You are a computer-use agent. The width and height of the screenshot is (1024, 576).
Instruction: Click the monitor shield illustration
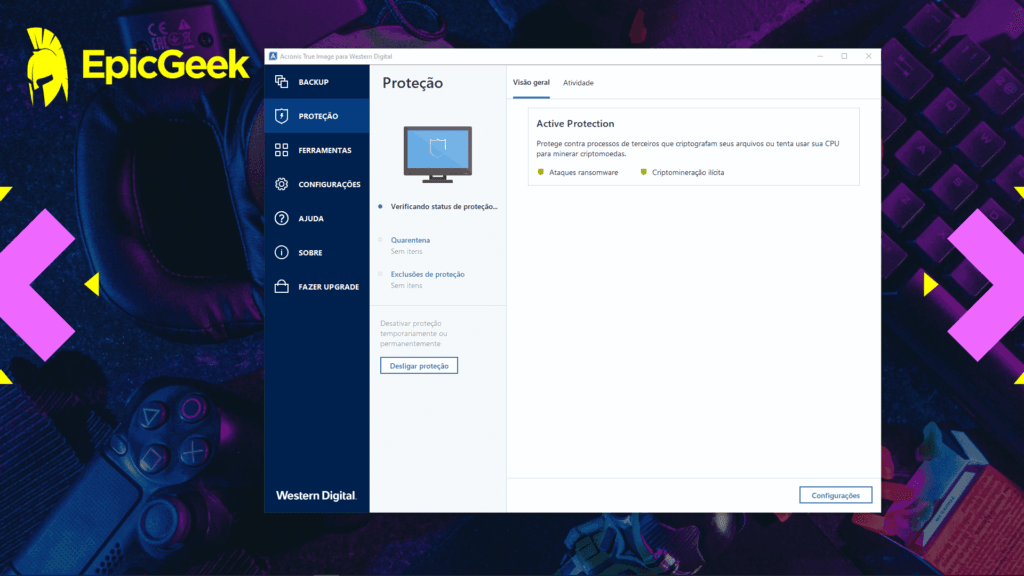(x=437, y=152)
